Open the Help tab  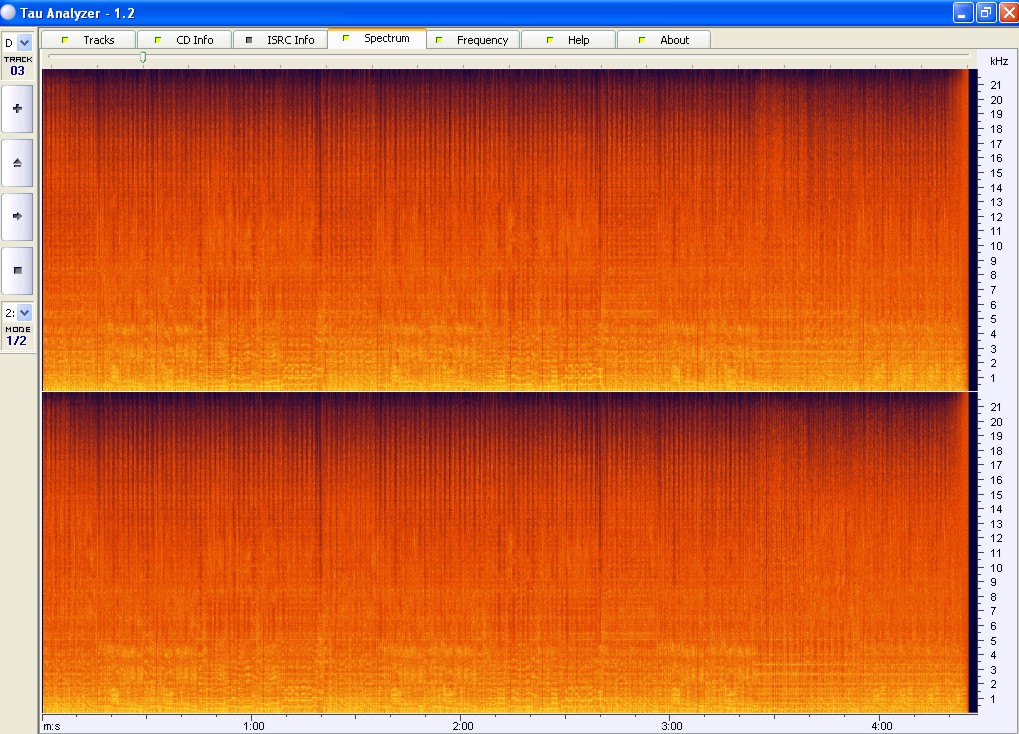click(568, 40)
